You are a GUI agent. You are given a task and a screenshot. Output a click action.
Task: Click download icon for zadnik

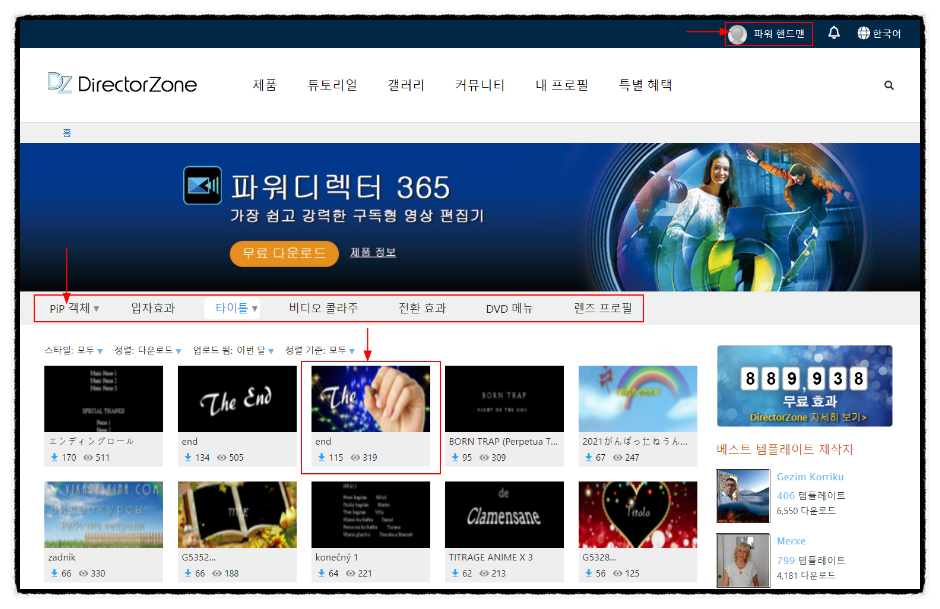click(54, 573)
